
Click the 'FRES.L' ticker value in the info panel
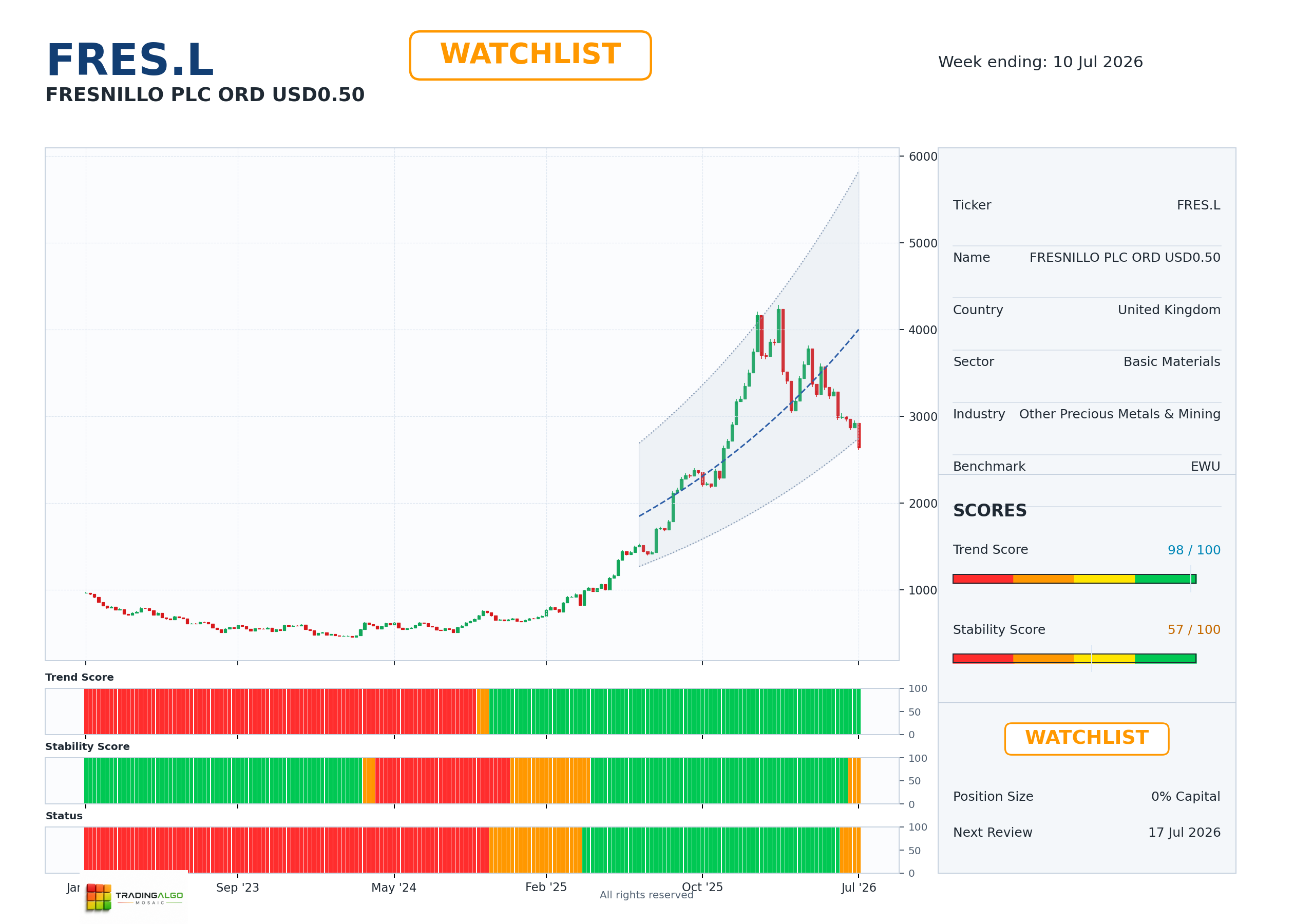coord(1198,205)
